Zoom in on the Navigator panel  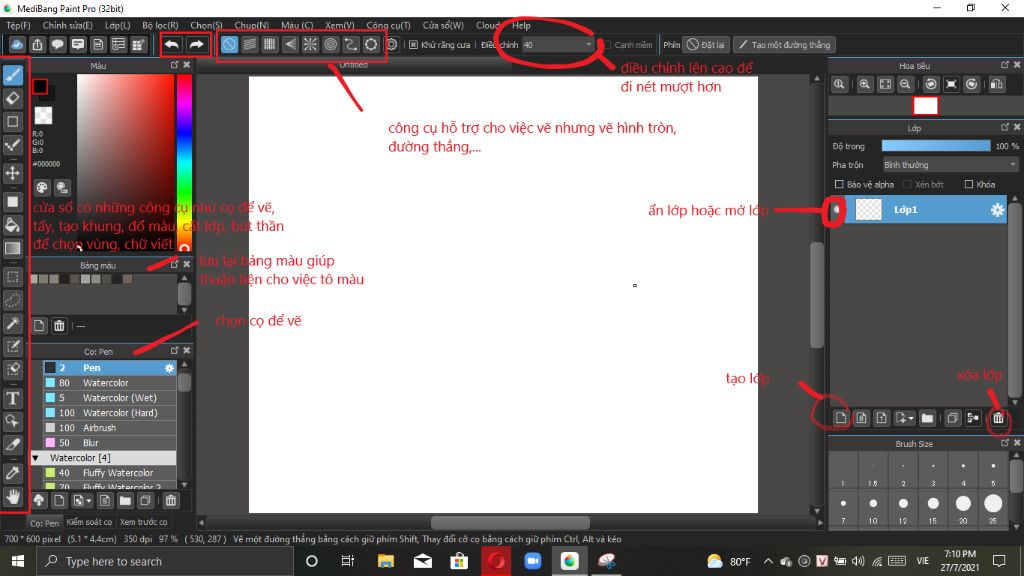coord(865,84)
